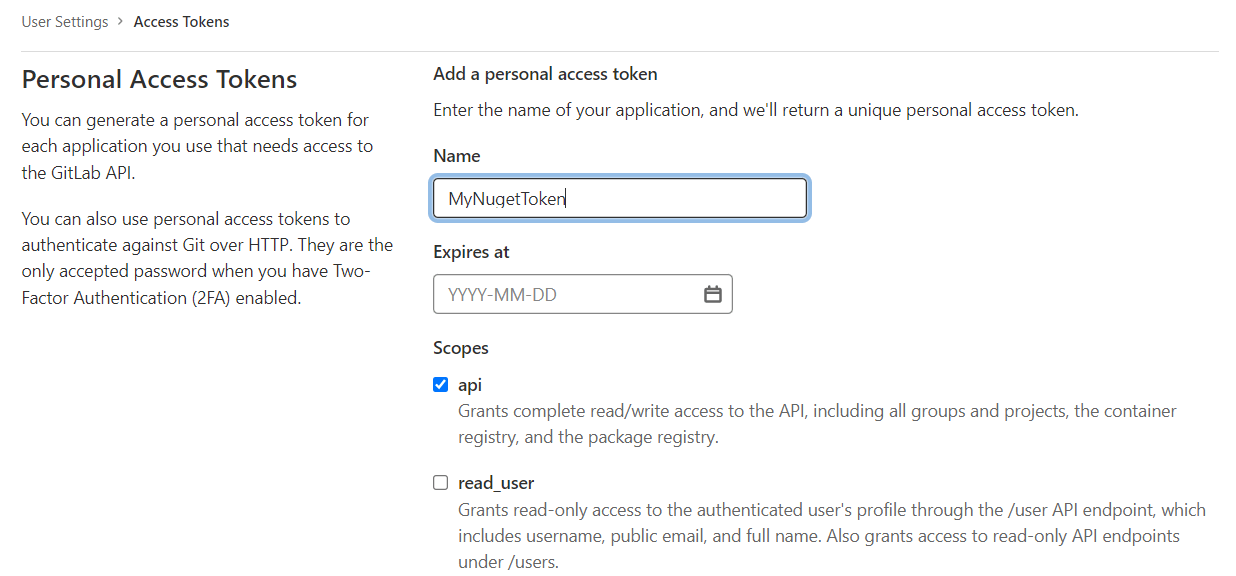
Task: Click the Add a personal access token heading
Action: 545,73
